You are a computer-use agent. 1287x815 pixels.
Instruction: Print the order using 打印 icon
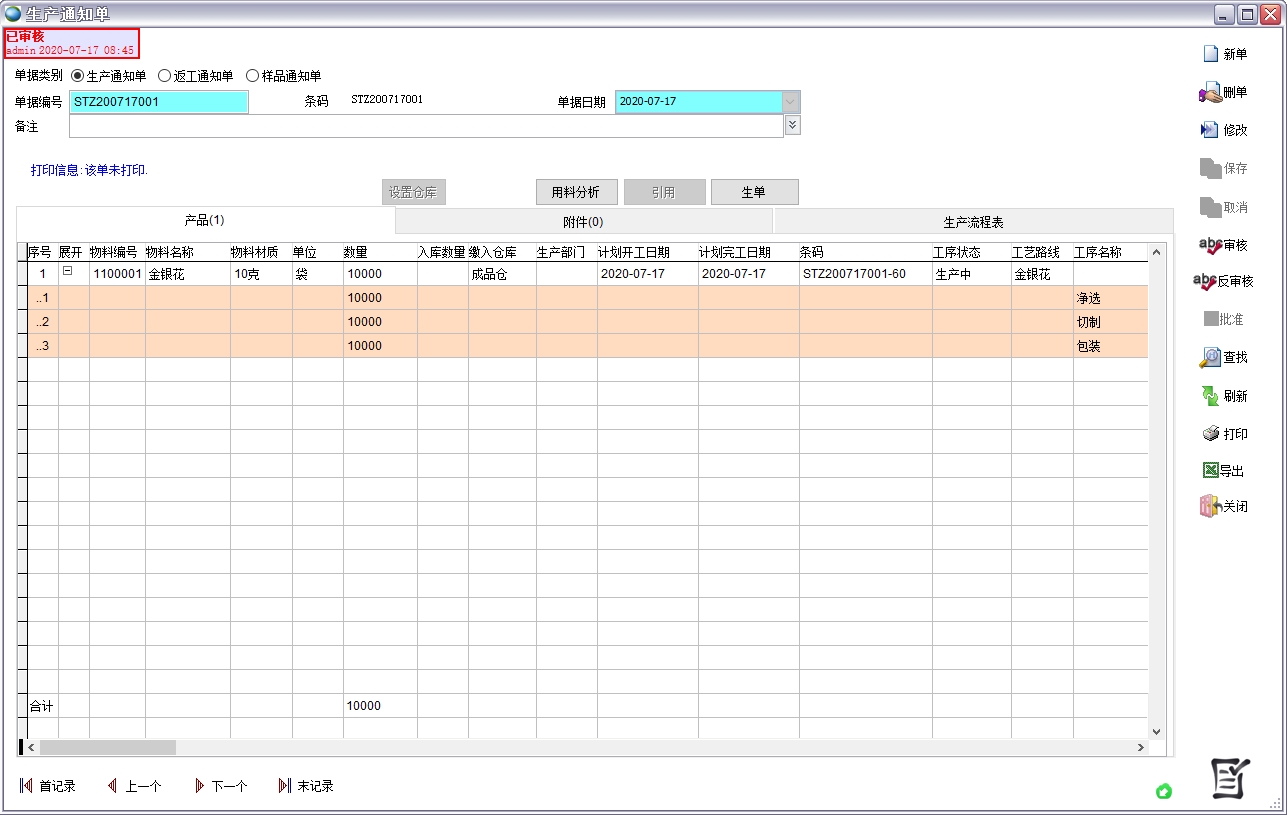[1211, 434]
